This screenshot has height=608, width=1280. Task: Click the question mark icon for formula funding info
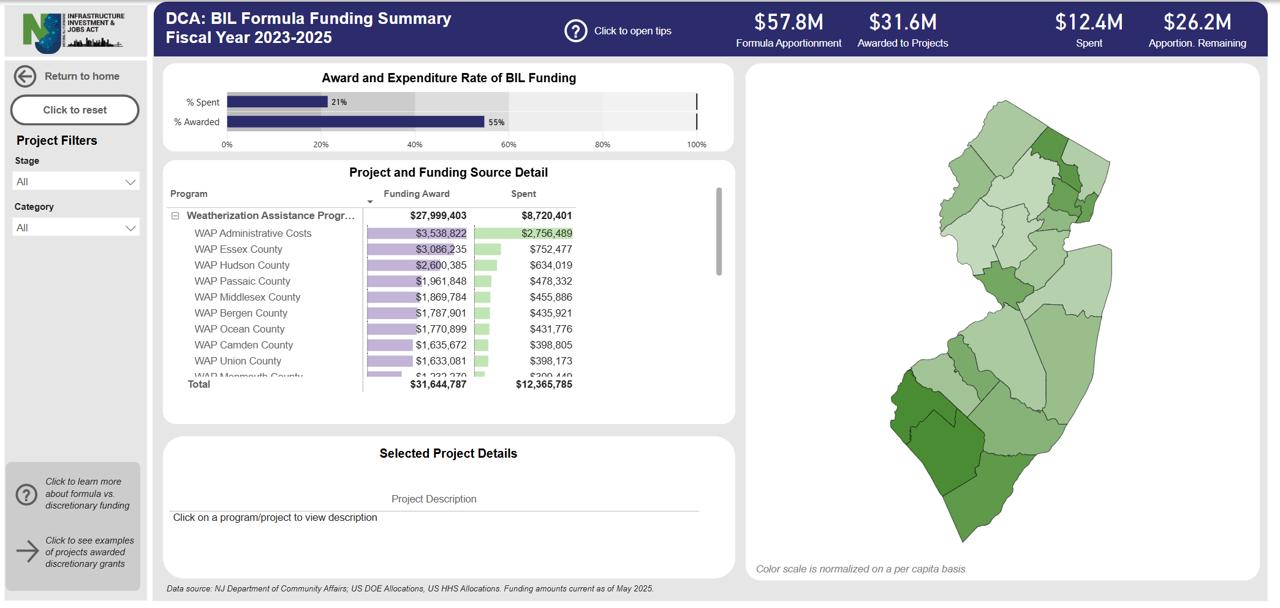[x=27, y=494]
